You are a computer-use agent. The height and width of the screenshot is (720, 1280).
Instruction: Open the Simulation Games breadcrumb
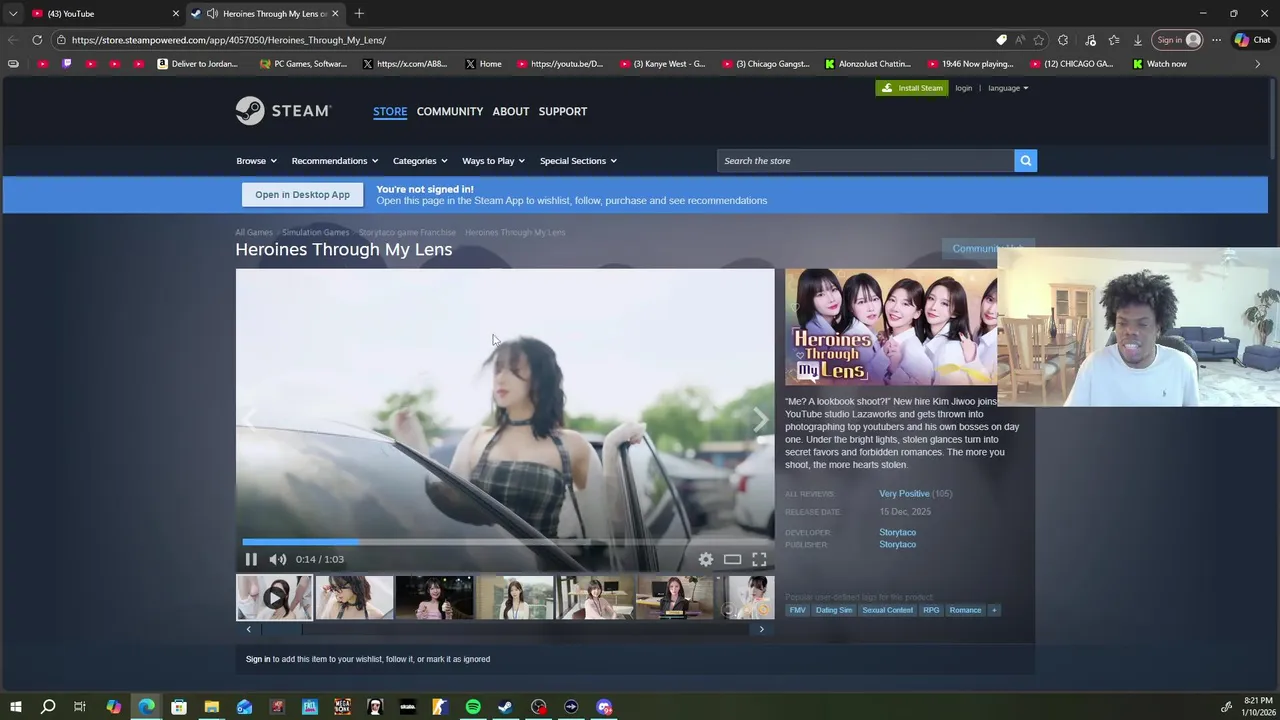(x=315, y=232)
